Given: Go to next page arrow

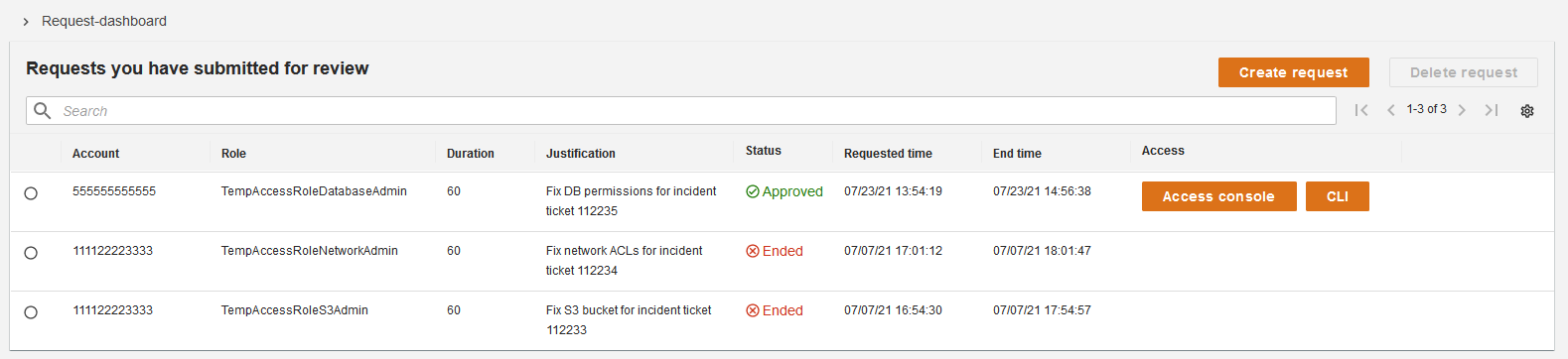Looking at the screenshot, I should [x=1462, y=110].
